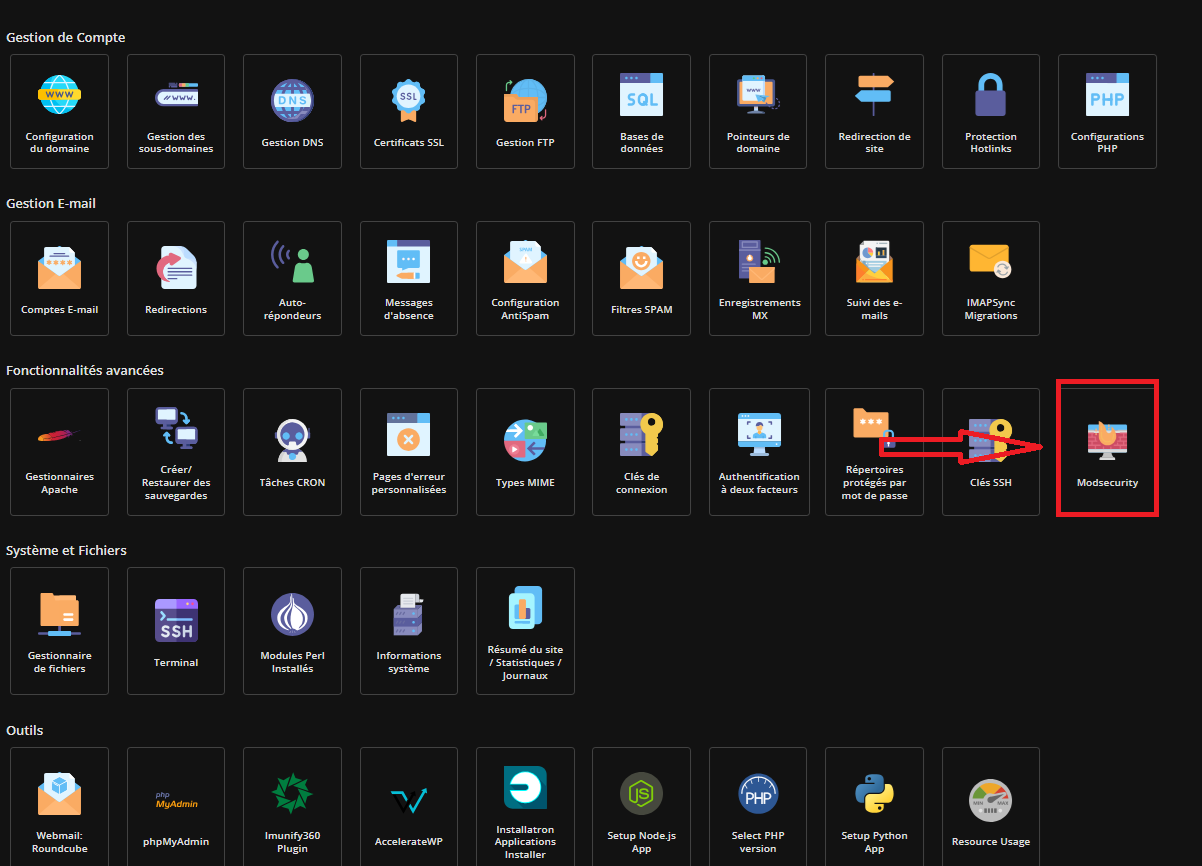Open Enregistrements MX
The image size is (1202, 866).
[x=758, y=278]
